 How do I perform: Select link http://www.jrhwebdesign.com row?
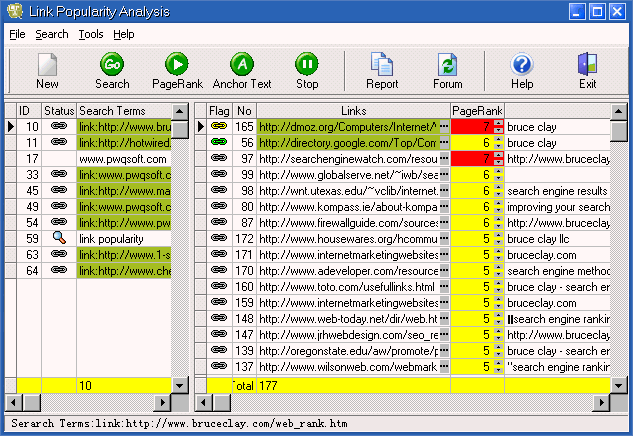[349, 335]
